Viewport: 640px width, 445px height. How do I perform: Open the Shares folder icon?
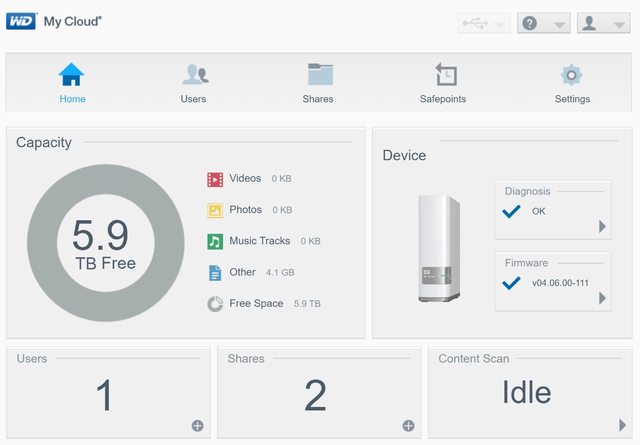pos(319,75)
